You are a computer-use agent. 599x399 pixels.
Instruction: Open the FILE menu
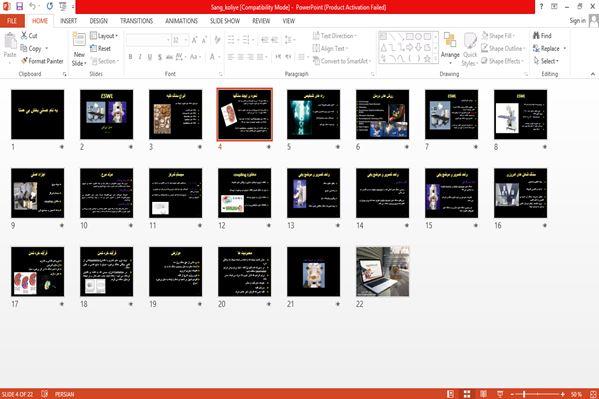pos(12,21)
